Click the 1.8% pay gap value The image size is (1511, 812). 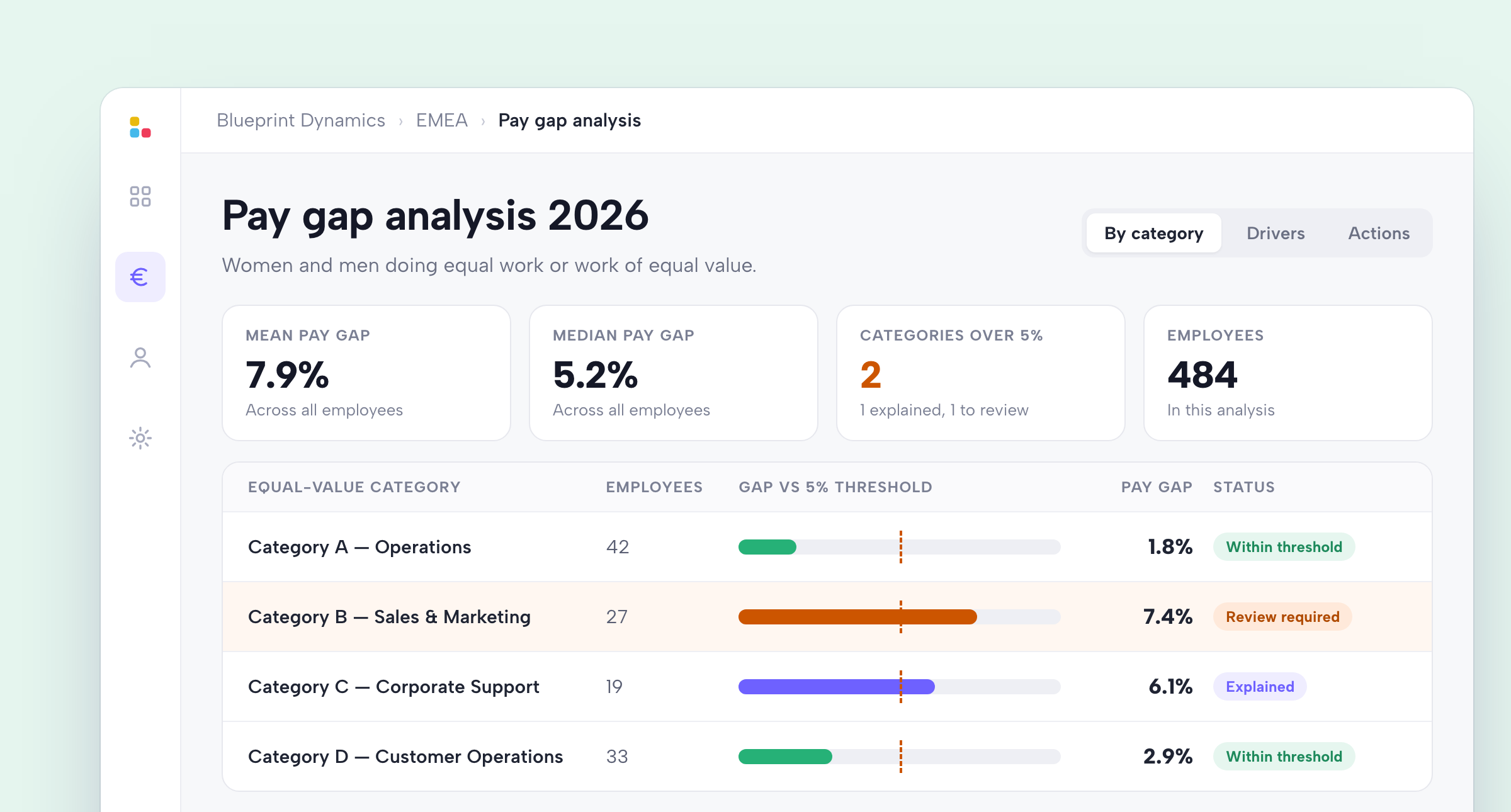(x=1170, y=547)
